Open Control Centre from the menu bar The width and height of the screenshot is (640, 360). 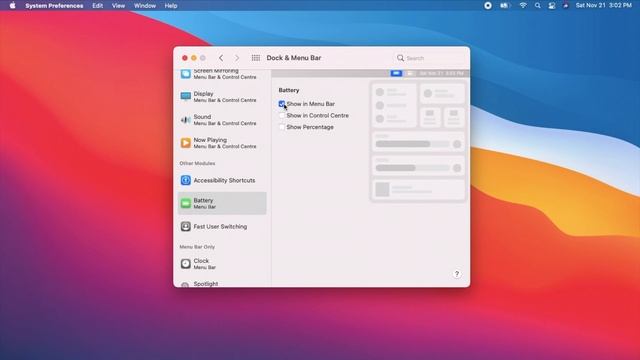[552, 6]
